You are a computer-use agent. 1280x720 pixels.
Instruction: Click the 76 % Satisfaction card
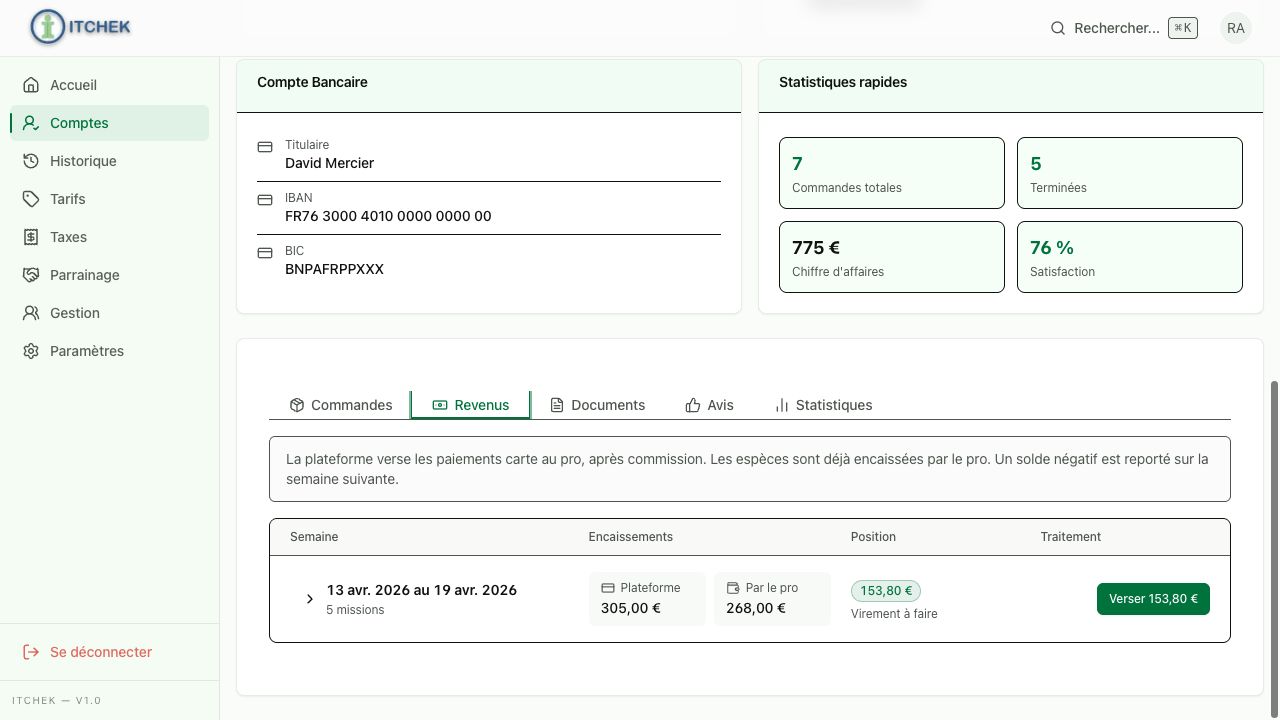pos(1130,257)
